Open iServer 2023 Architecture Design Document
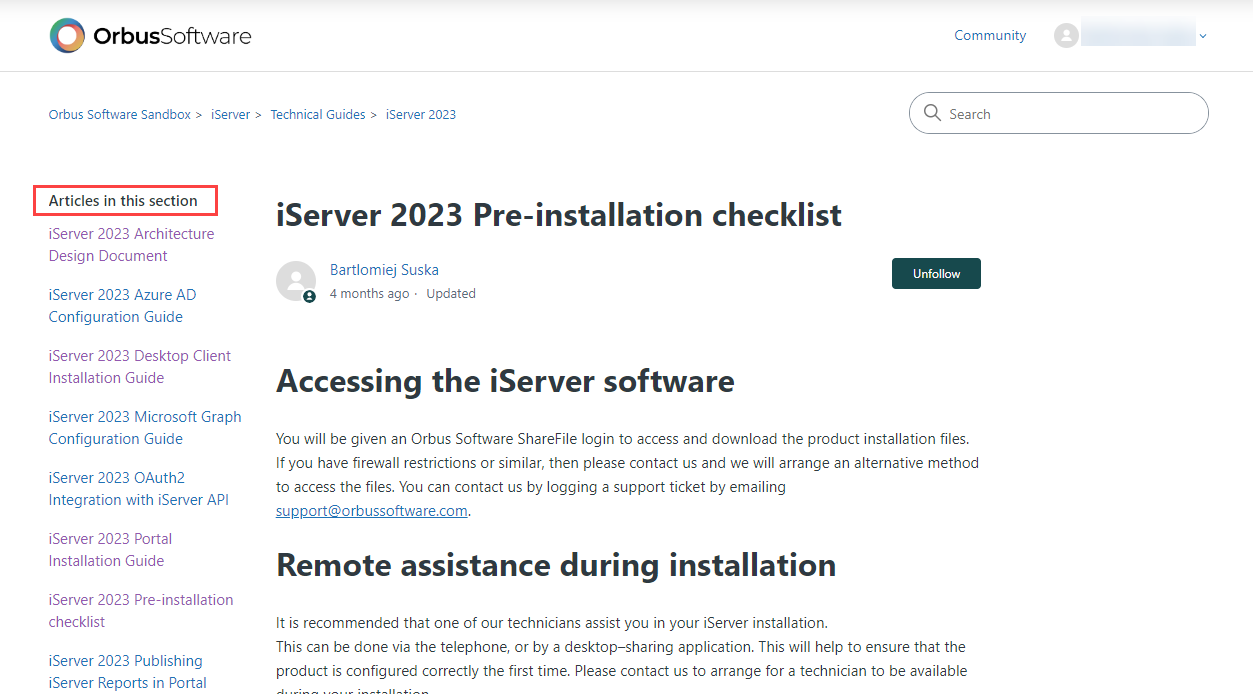 (x=131, y=245)
